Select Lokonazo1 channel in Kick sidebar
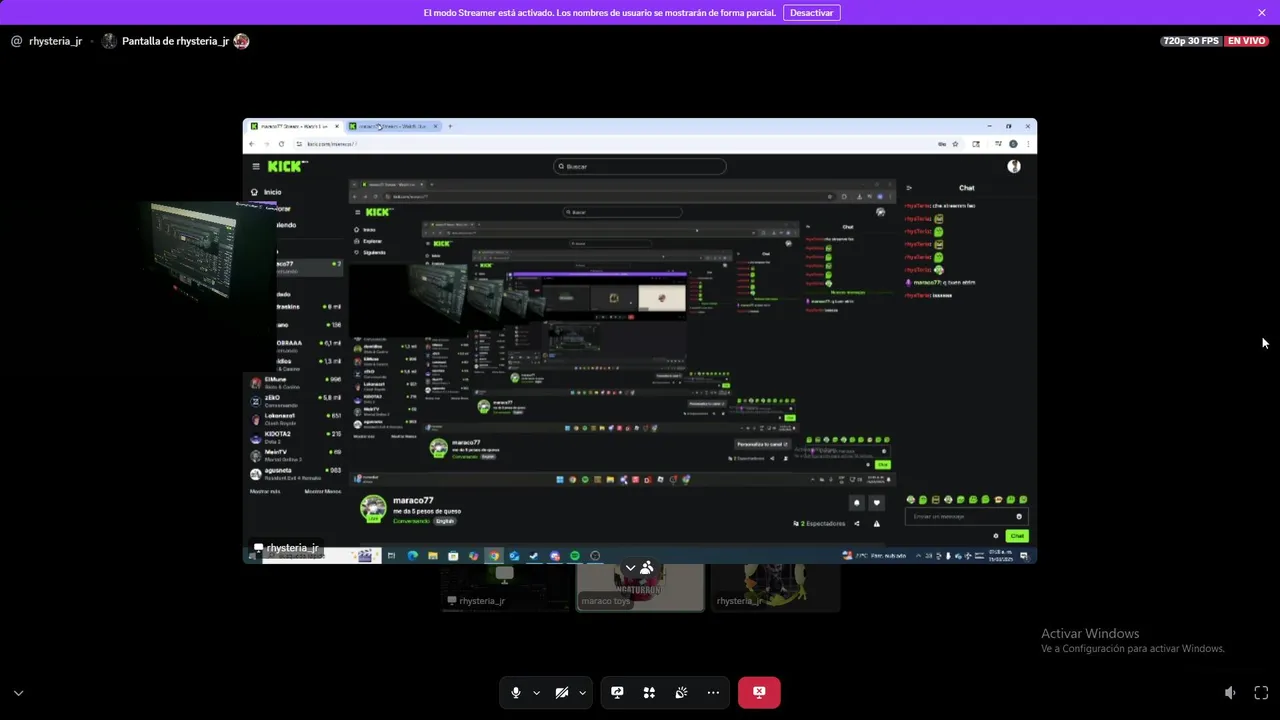This screenshot has height=720, width=1280. pyautogui.click(x=296, y=419)
